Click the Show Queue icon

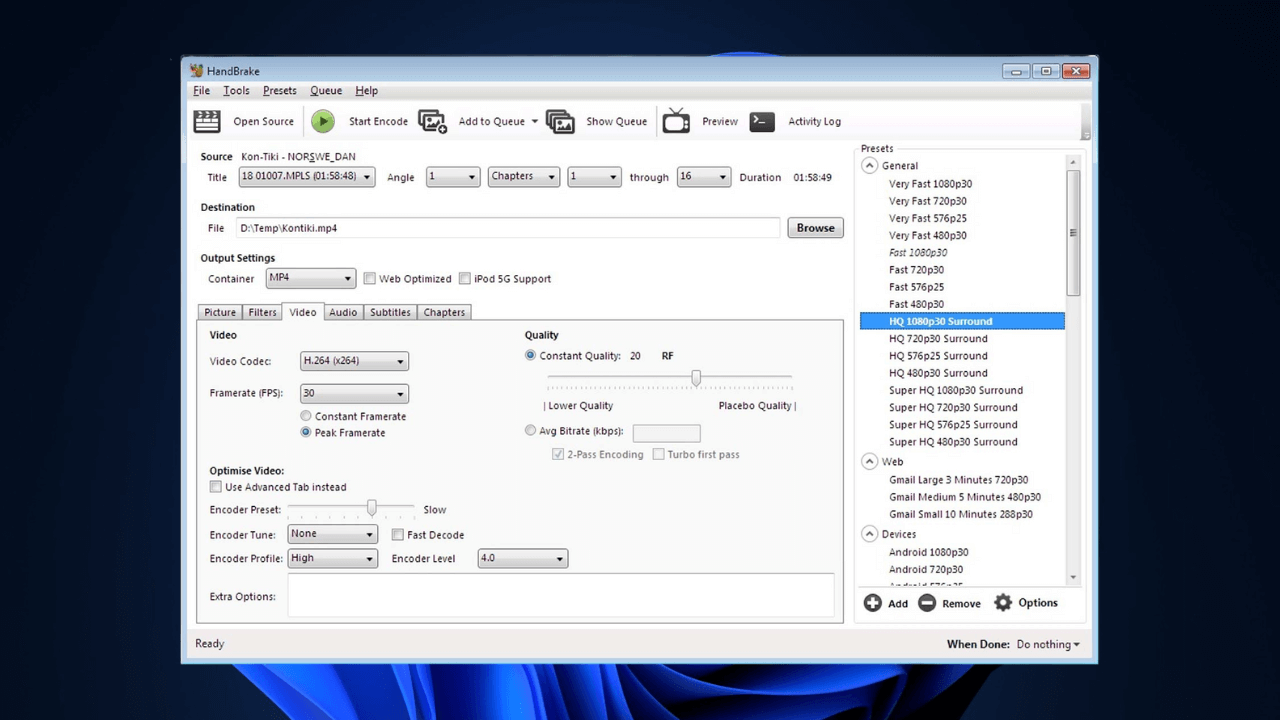[560, 121]
